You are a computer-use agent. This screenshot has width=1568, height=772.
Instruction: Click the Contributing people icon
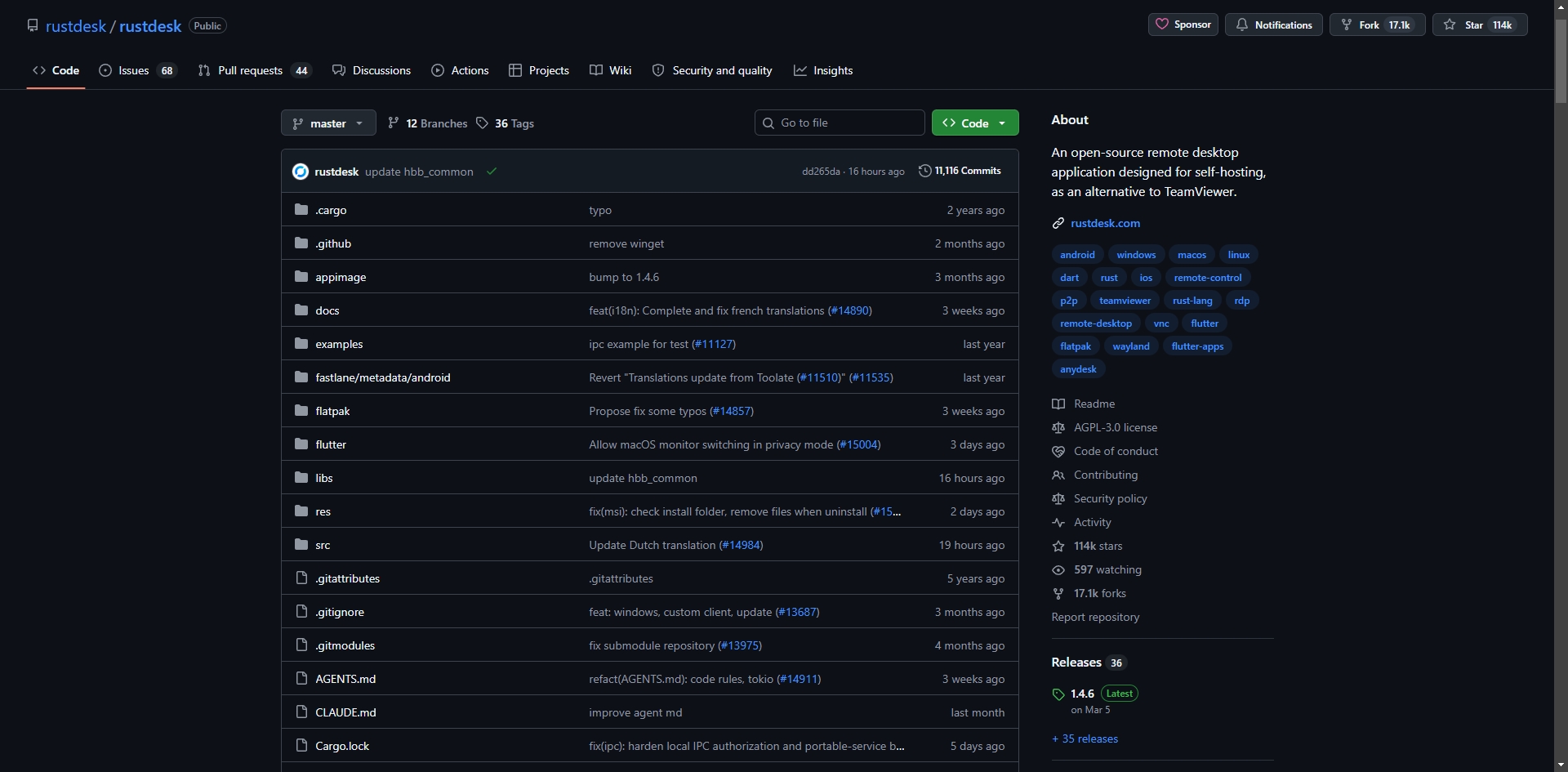(x=1058, y=475)
